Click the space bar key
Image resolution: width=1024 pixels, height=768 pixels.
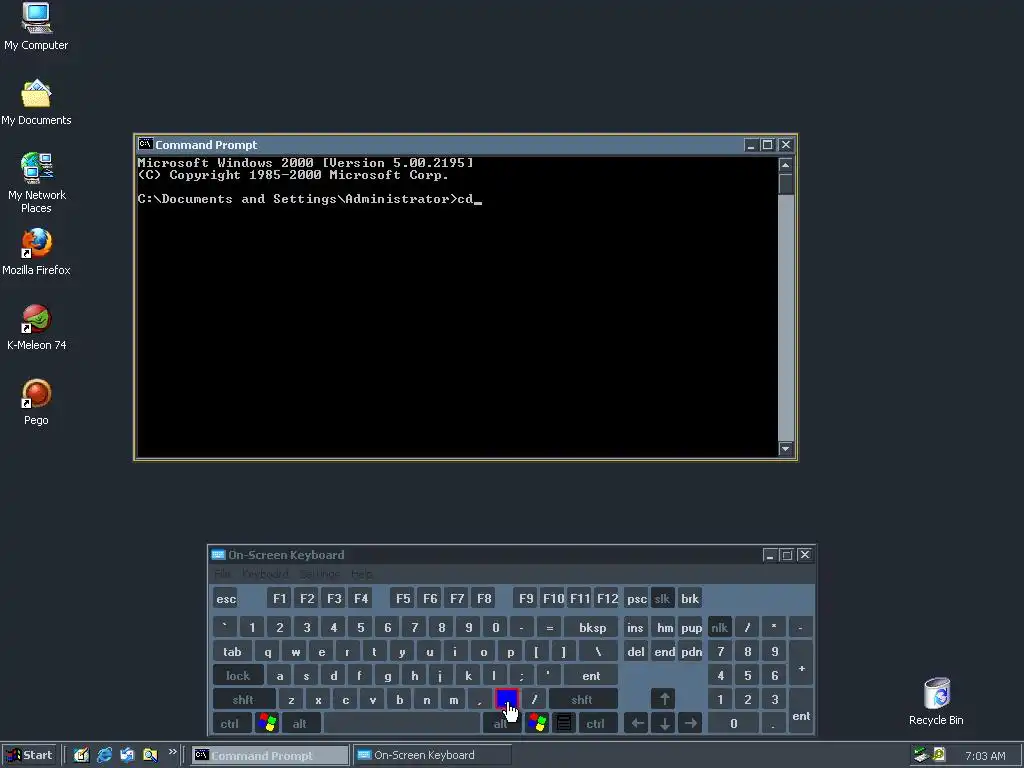[x=402, y=724]
